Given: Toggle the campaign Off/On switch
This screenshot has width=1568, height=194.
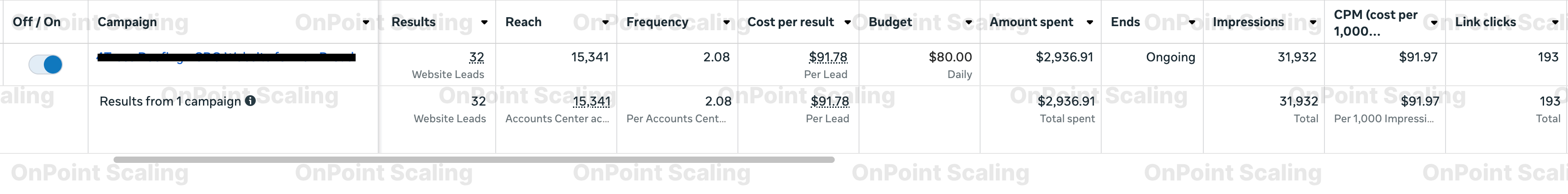Looking at the screenshot, I should 45,65.
